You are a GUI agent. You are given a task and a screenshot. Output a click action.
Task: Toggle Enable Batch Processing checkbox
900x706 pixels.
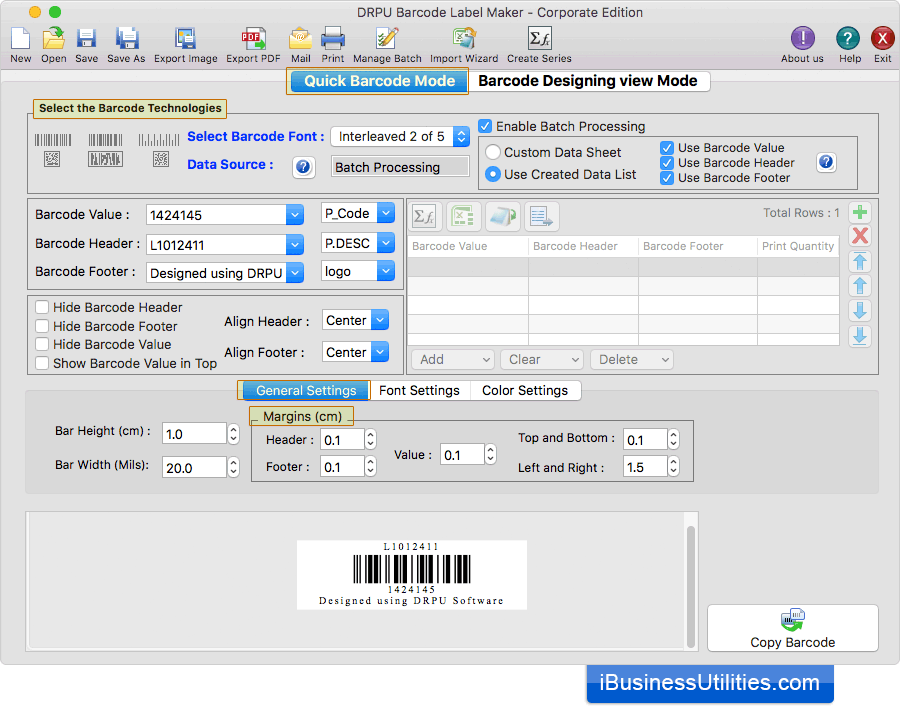coord(485,126)
